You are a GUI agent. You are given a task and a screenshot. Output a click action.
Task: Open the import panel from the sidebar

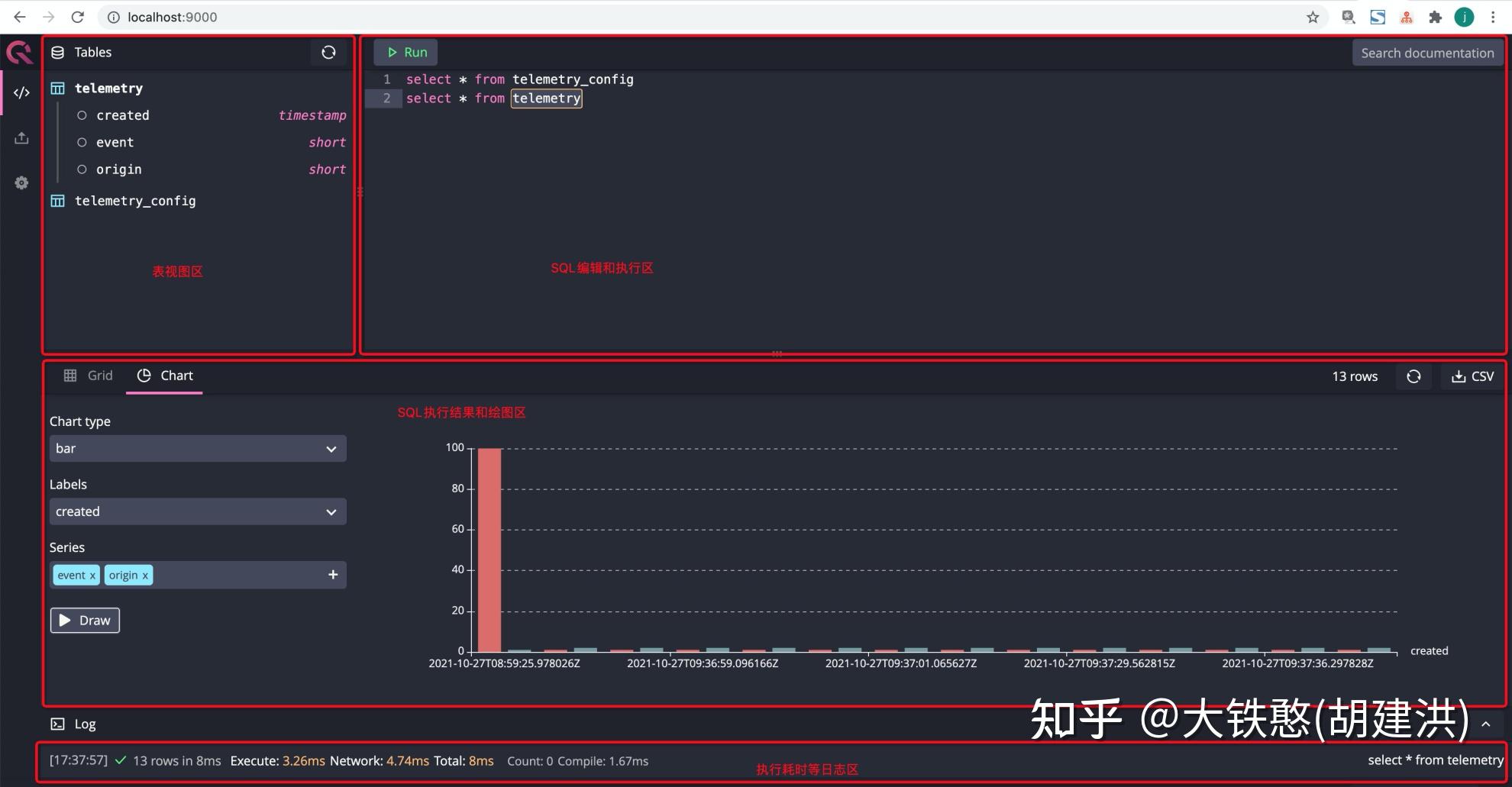click(x=21, y=137)
